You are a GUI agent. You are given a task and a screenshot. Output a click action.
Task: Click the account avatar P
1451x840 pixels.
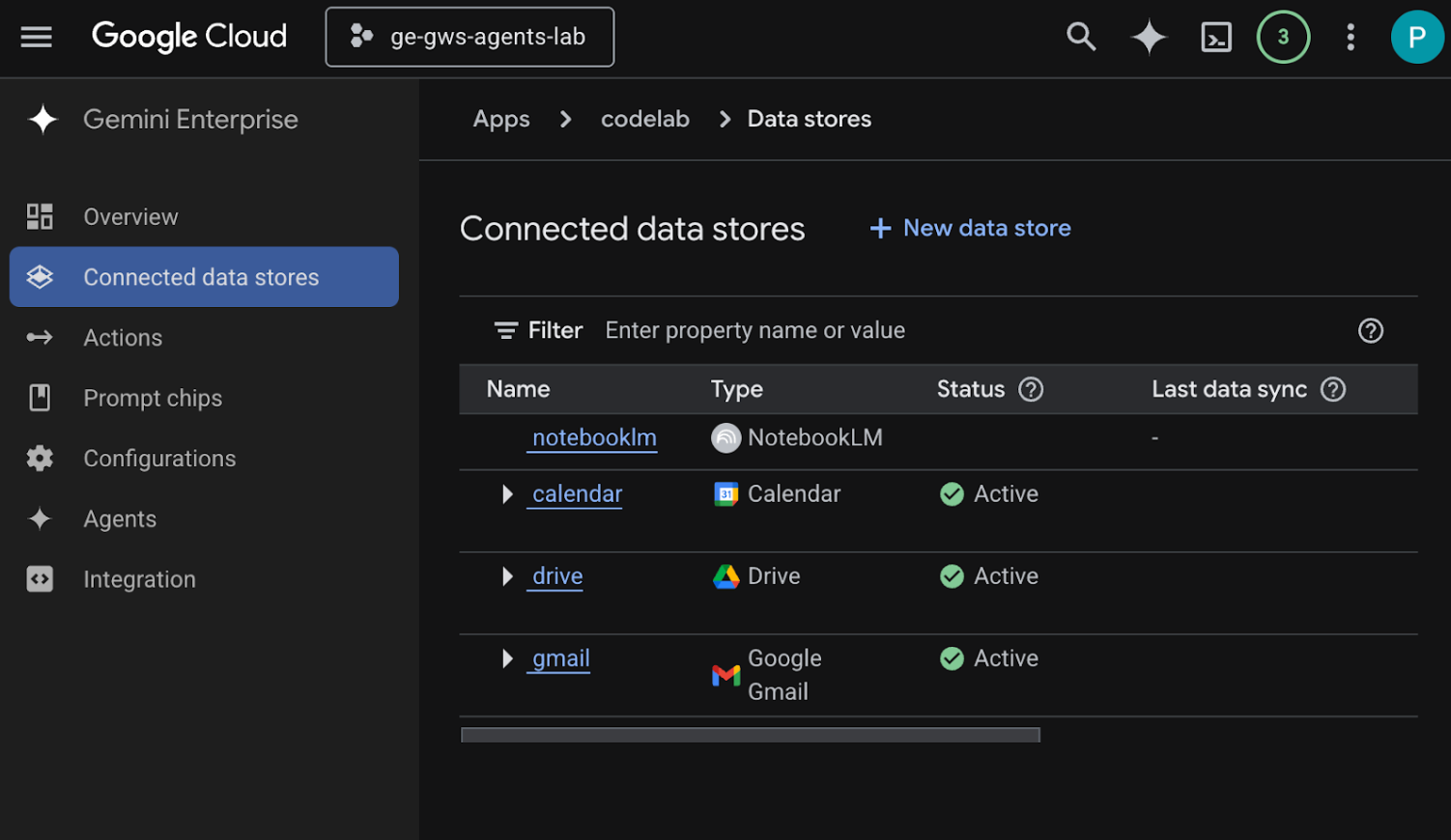pyautogui.click(x=1416, y=38)
